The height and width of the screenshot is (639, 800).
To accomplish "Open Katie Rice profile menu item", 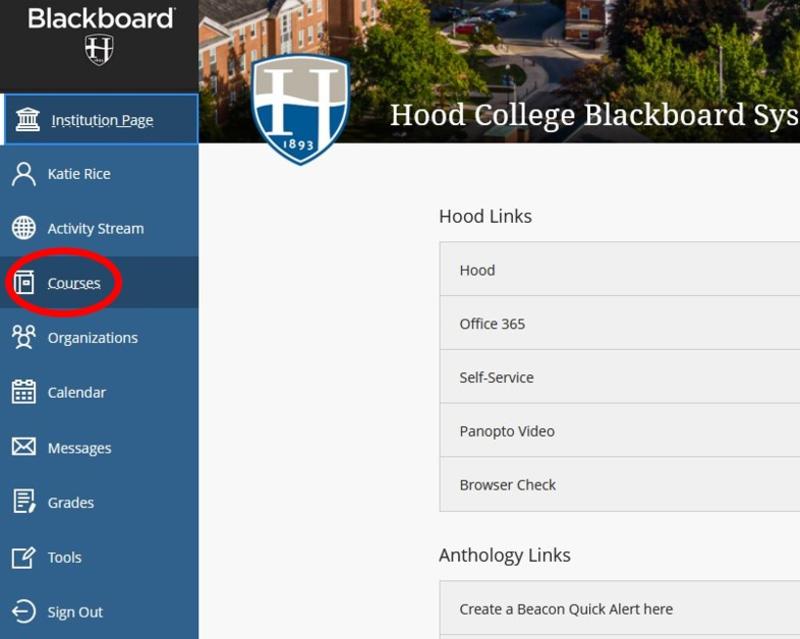I will (x=99, y=174).
